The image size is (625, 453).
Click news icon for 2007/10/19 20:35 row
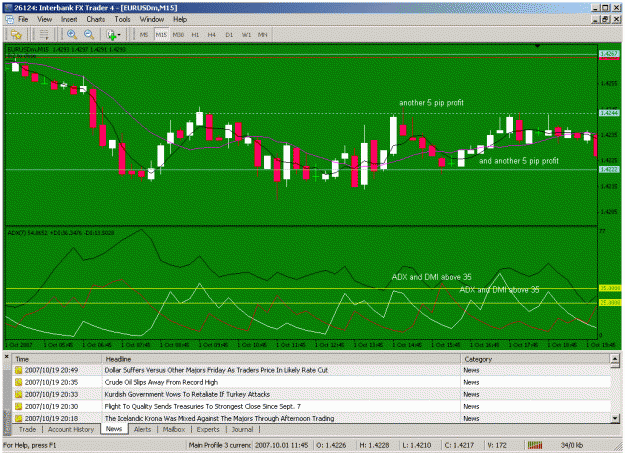(18, 382)
